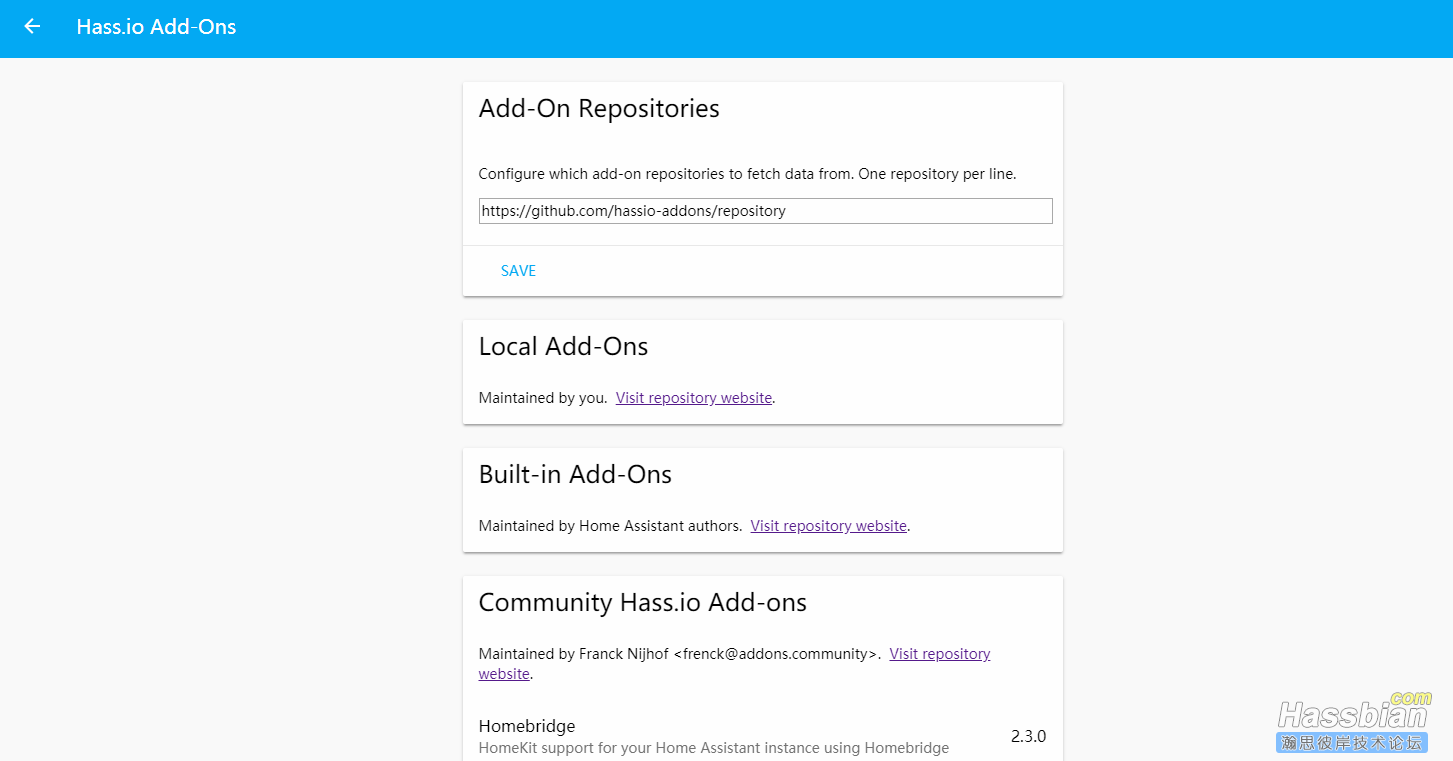
Task: Click the 'Maintained by Franck Nijhof' text
Action: coord(679,654)
